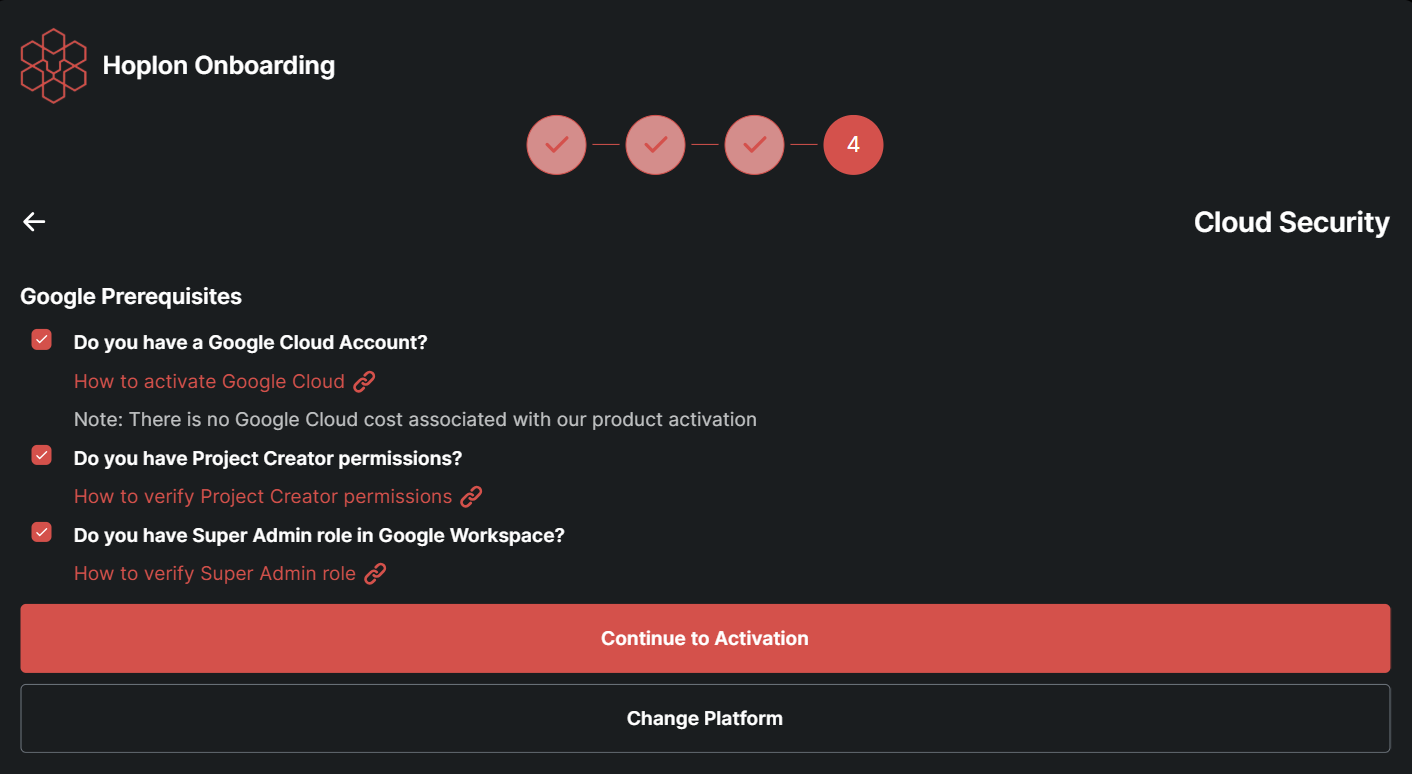The height and width of the screenshot is (774, 1412).
Task: Click the Google Prerequisites section heading
Action: pos(131,296)
